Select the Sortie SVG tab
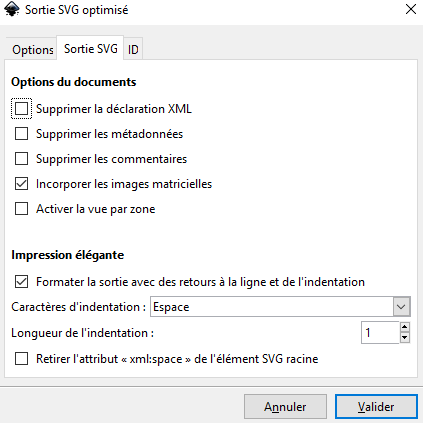The height and width of the screenshot is (423, 423). [x=90, y=49]
